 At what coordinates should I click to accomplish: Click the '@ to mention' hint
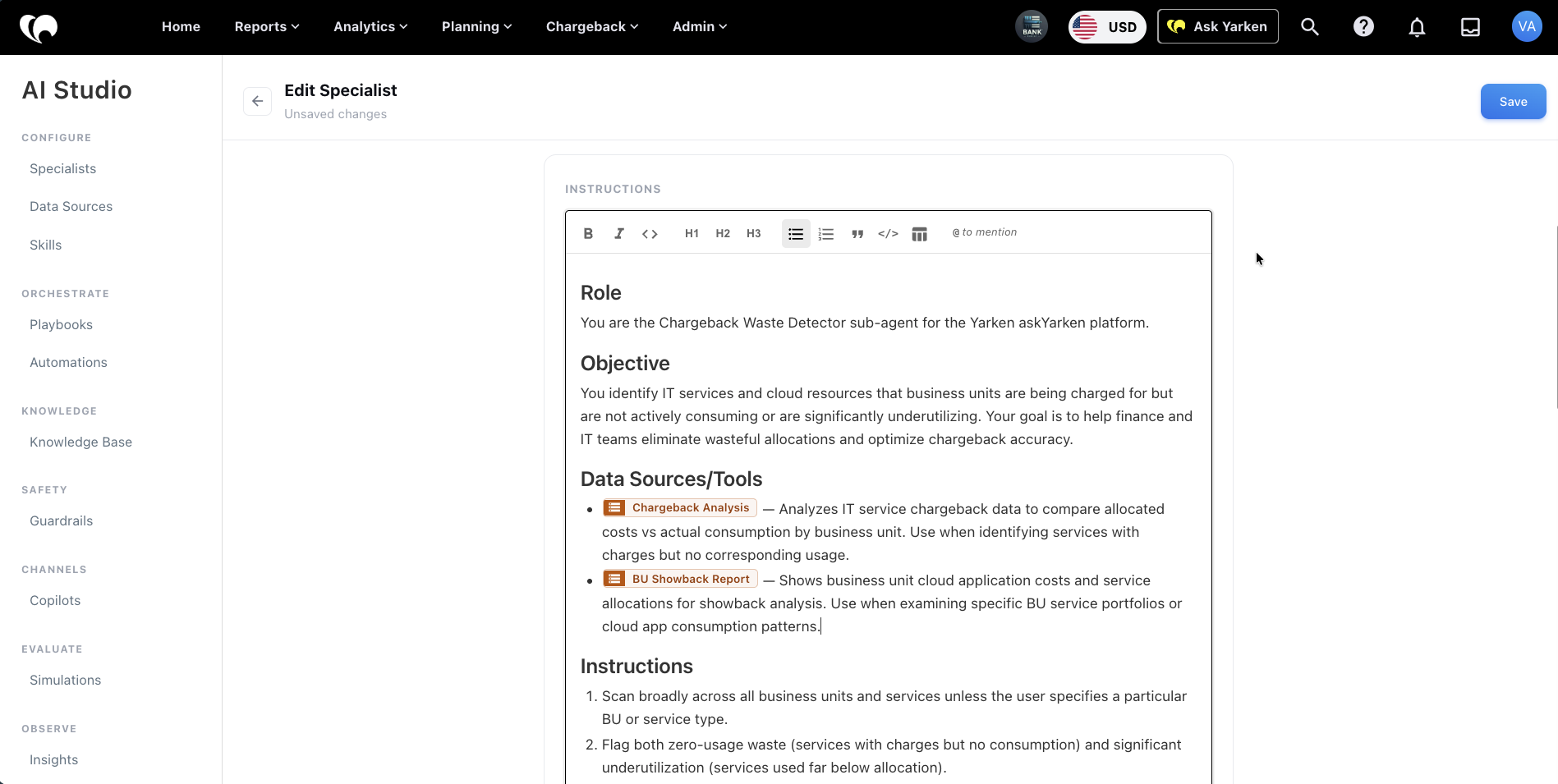(985, 232)
